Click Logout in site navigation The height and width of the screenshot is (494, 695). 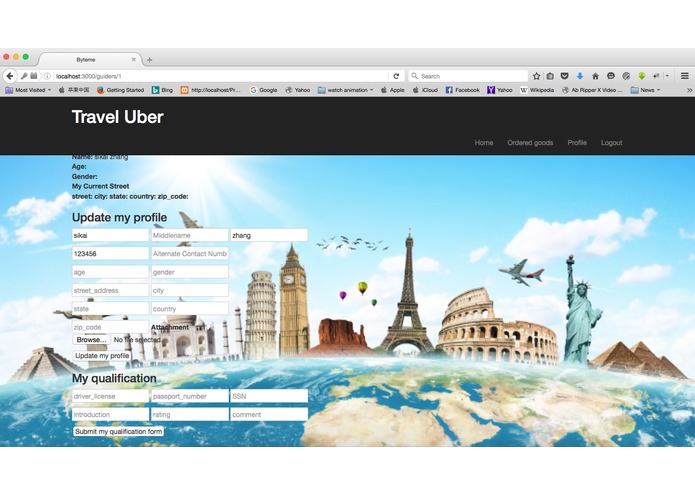pos(612,143)
